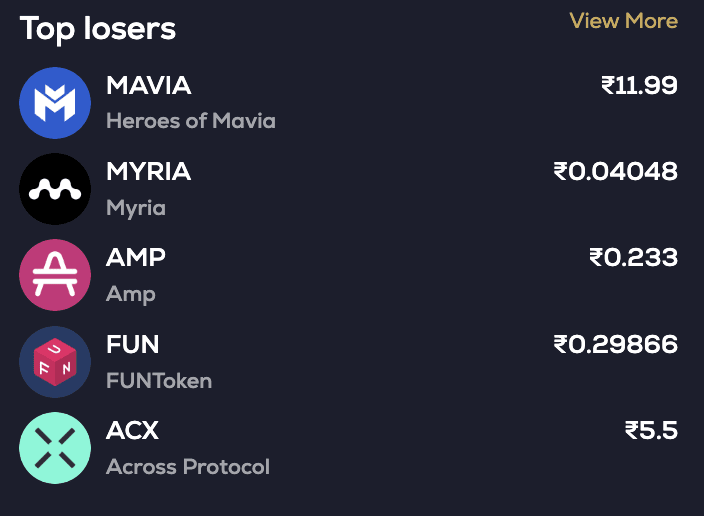Click ACX price ₹5.5
704x516 pixels.
tap(651, 431)
